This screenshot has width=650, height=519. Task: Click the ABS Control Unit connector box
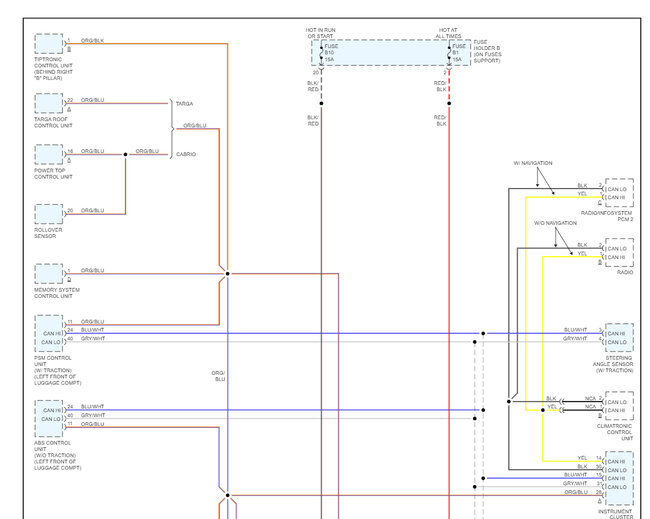(x=49, y=418)
